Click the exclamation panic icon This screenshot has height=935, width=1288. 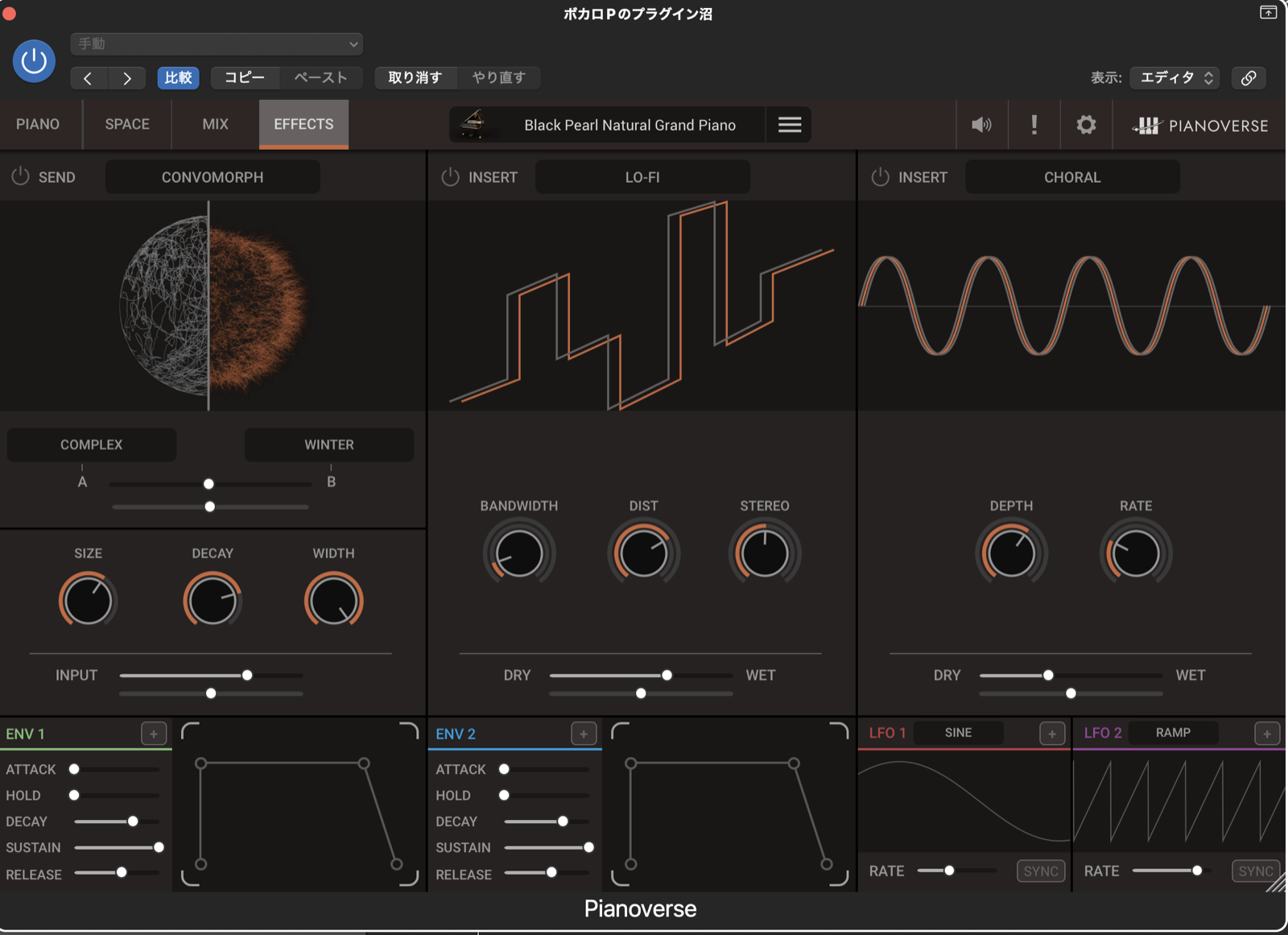point(1034,125)
